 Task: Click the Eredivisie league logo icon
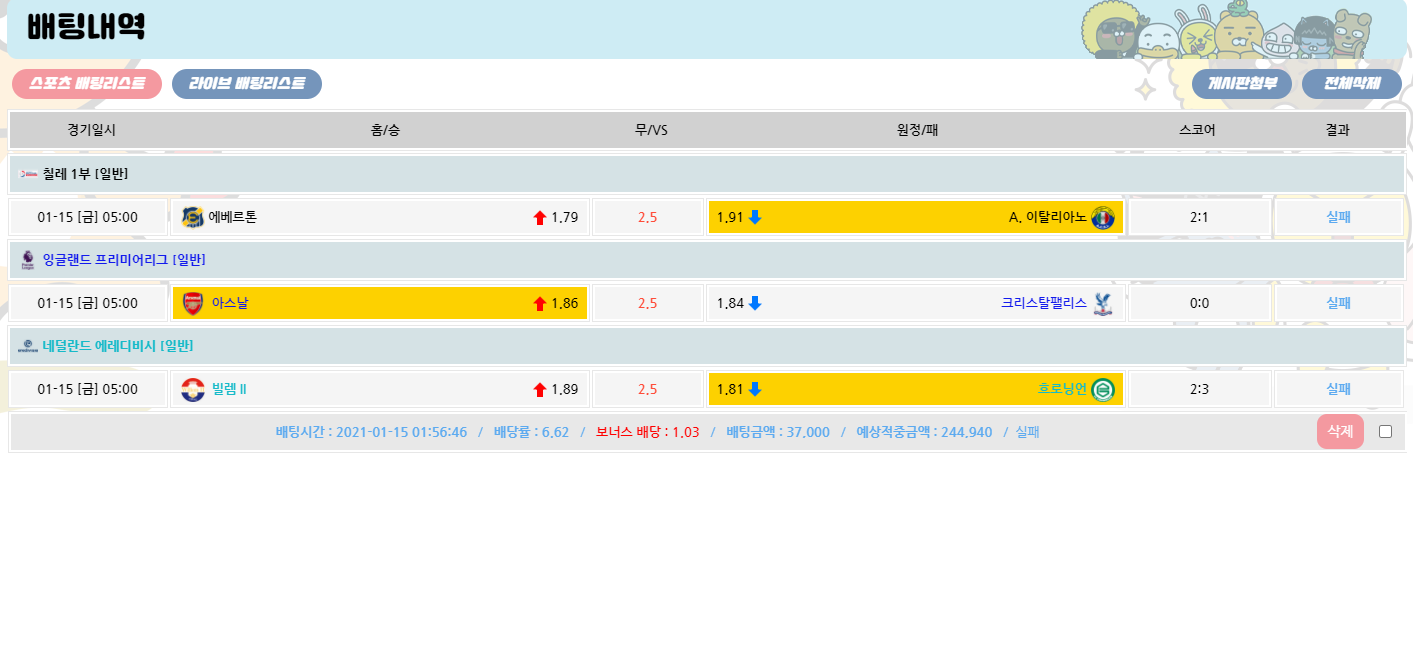click(x=28, y=346)
